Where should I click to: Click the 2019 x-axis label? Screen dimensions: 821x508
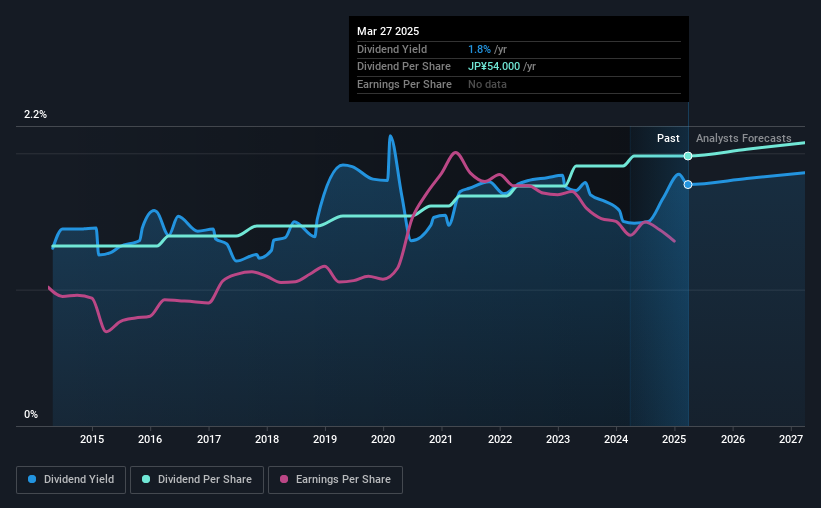[325, 439]
